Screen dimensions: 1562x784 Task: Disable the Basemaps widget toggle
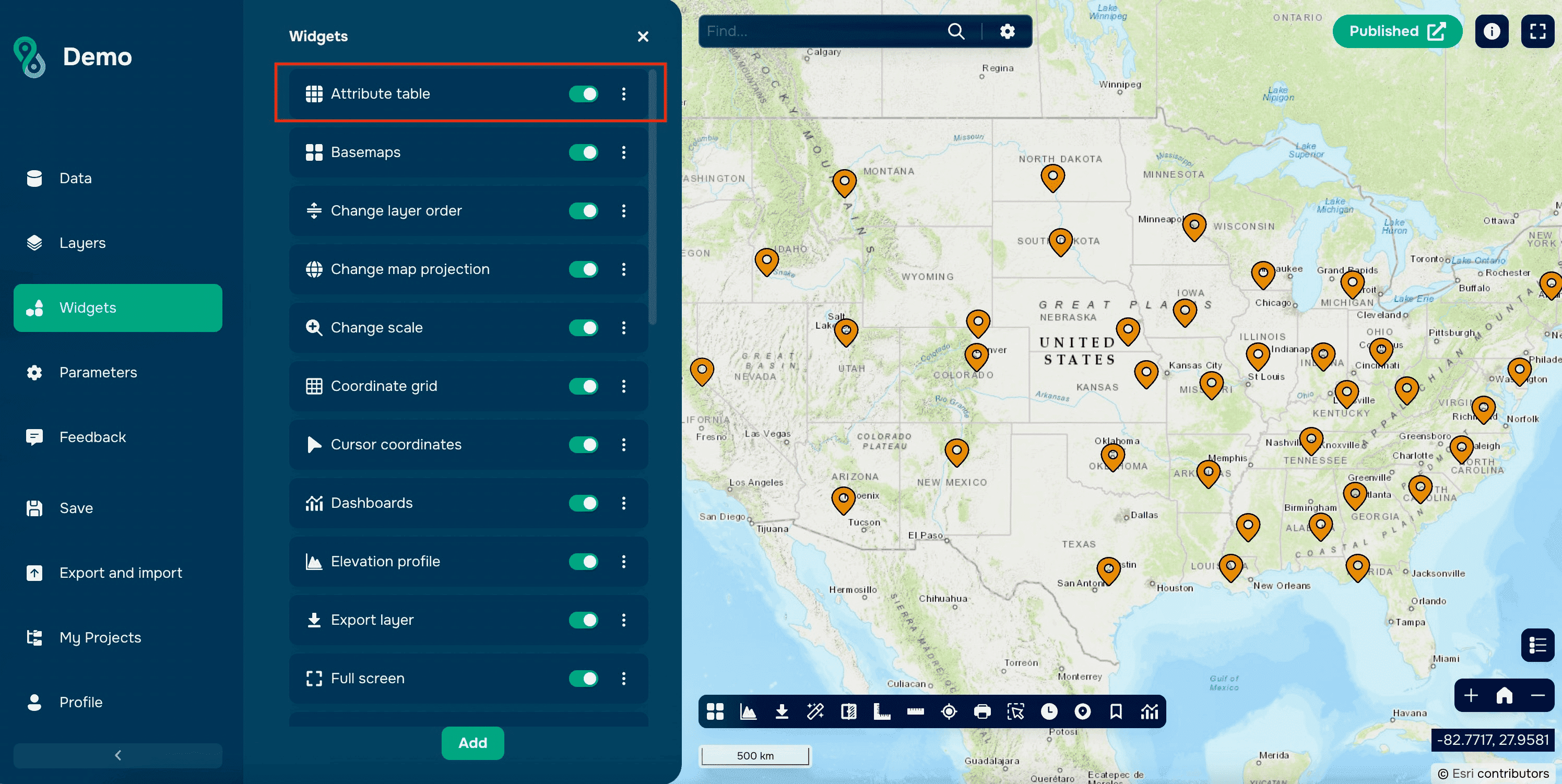click(x=583, y=152)
